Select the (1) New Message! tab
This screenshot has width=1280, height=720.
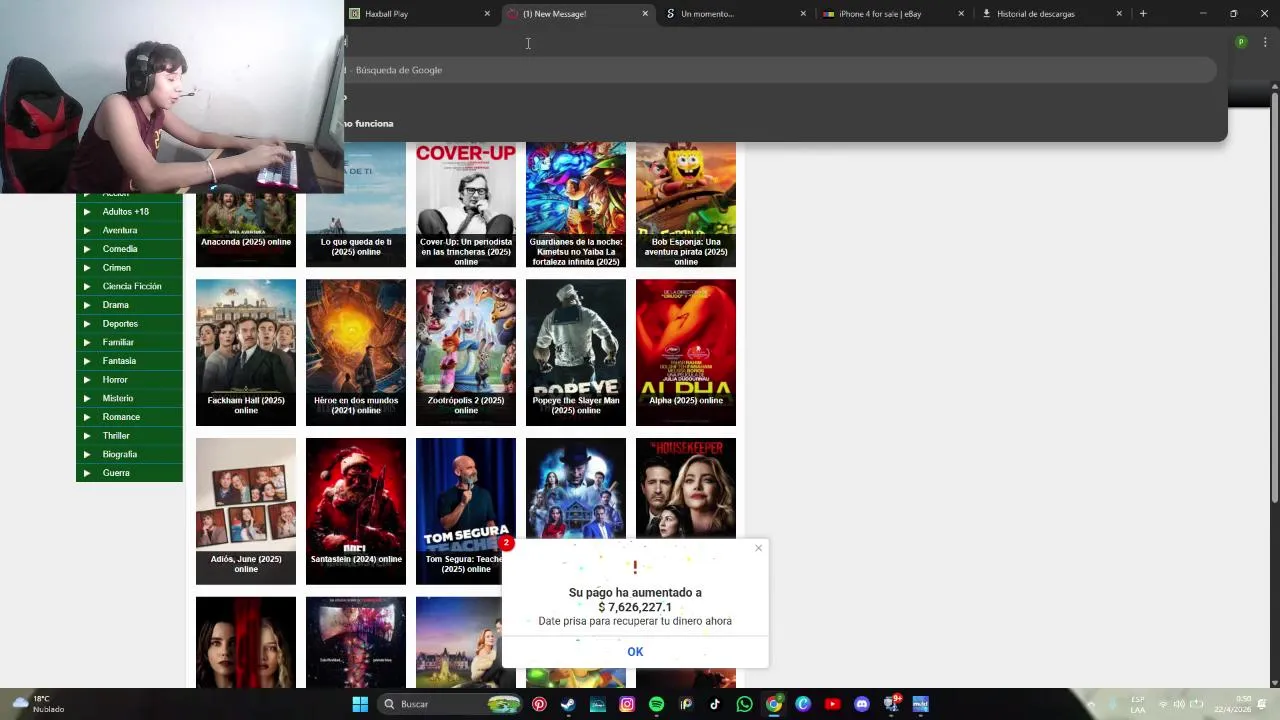(577, 14)
